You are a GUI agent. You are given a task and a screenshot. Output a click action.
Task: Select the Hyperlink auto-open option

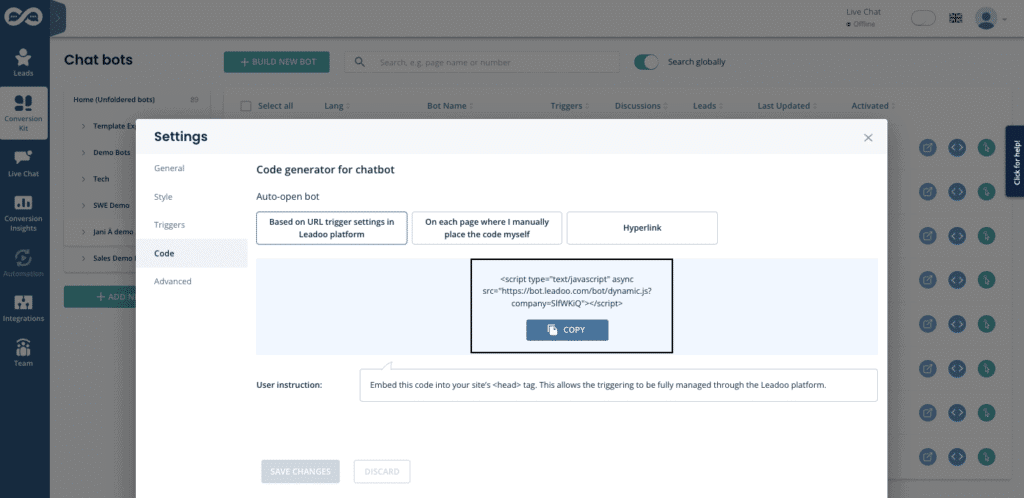[x=642, y=228]
